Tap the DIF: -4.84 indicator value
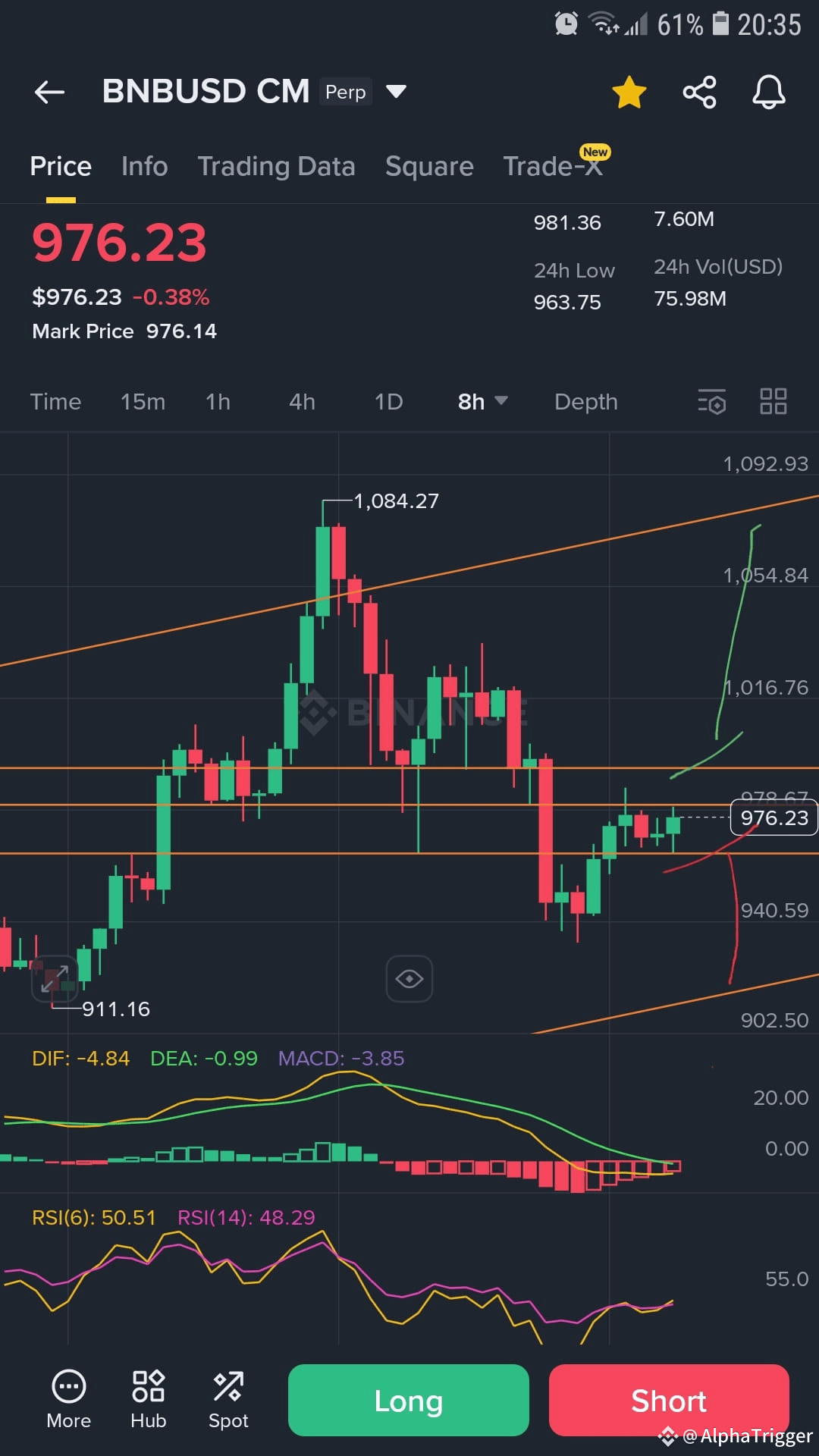The height and width of the screenshot is (1456, 819). [81, 1058]
